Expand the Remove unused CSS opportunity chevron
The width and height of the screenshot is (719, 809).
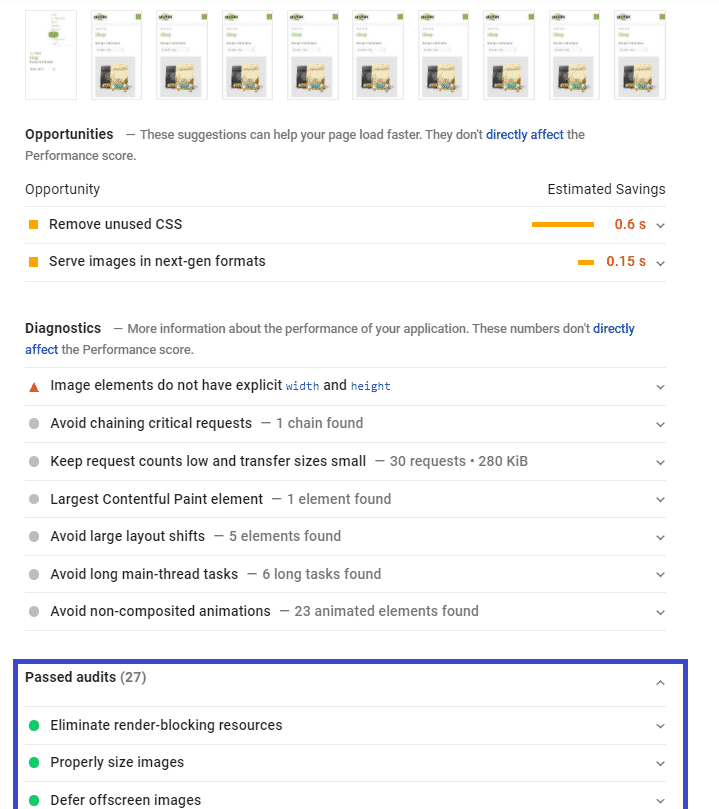pos(660,225)
